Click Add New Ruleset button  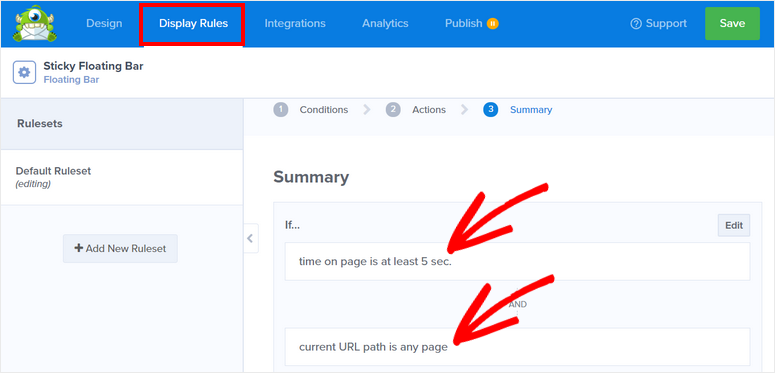[120, 249]
